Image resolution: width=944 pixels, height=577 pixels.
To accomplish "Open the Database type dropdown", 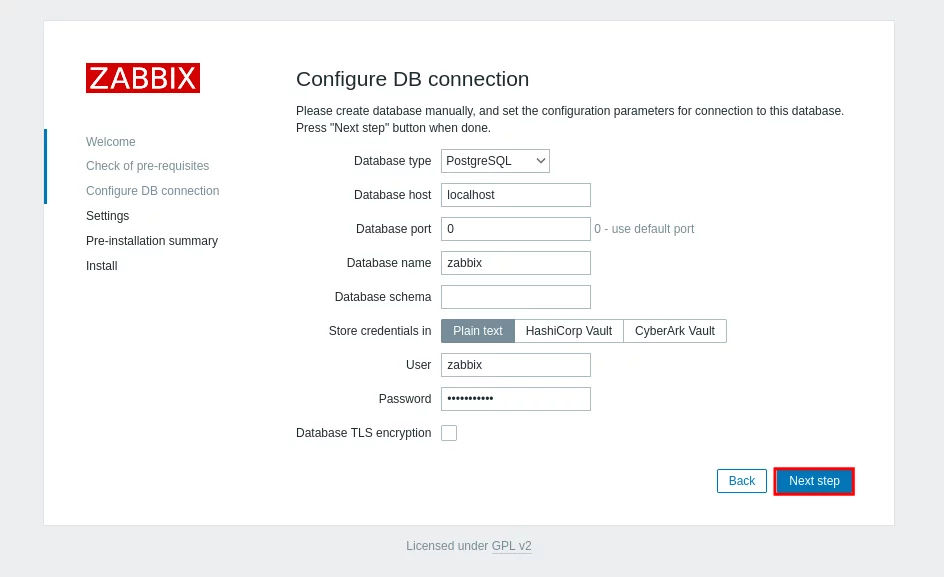I will click(495, 161).
